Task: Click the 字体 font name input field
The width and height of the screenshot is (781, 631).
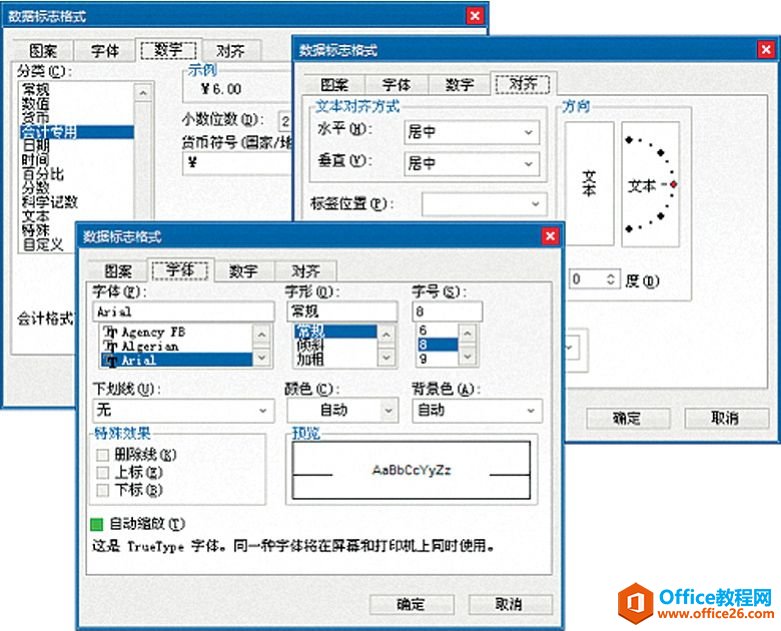Action: [183, 312]
